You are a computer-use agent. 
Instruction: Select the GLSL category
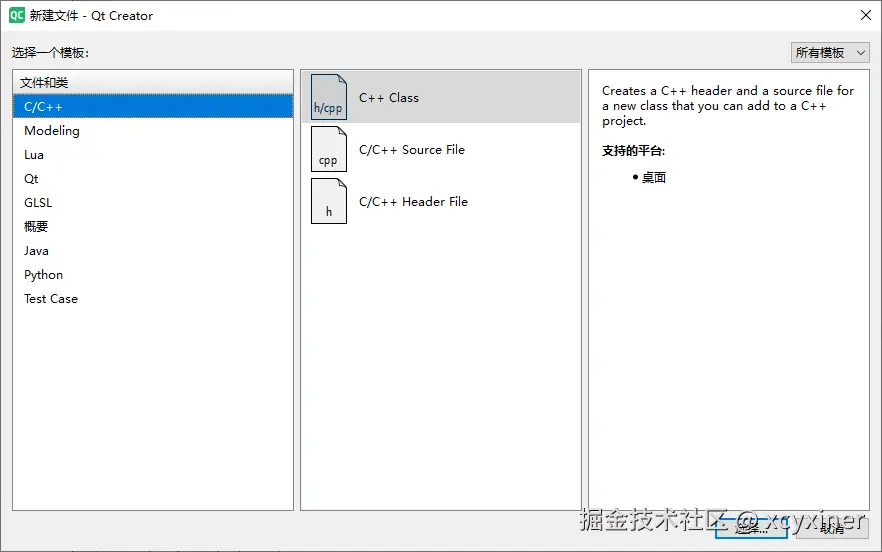coord(153,203)
